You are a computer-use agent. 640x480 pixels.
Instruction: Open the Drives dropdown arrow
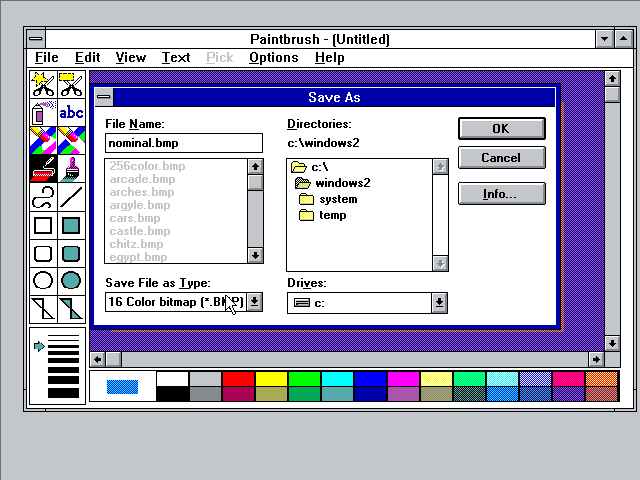439,303
